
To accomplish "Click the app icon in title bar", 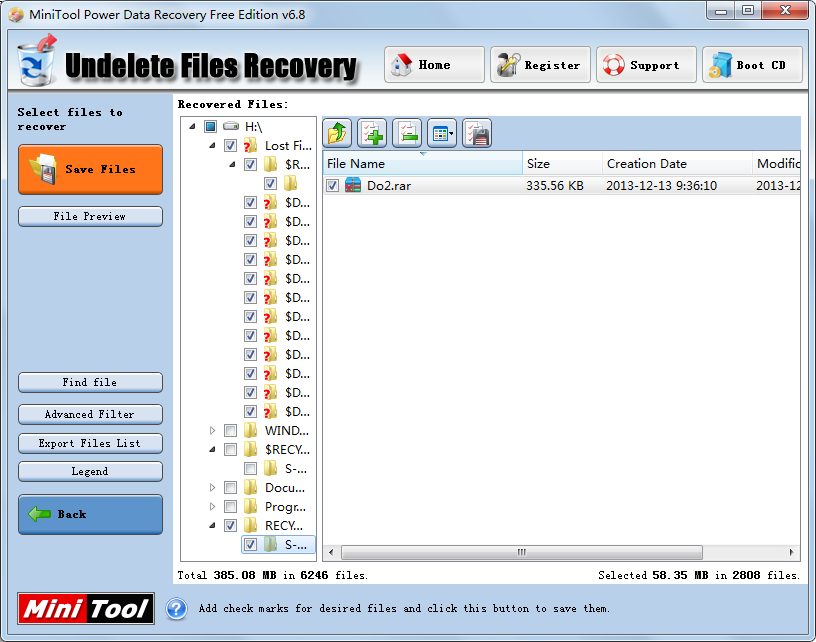I will click(x=16, y=15).
